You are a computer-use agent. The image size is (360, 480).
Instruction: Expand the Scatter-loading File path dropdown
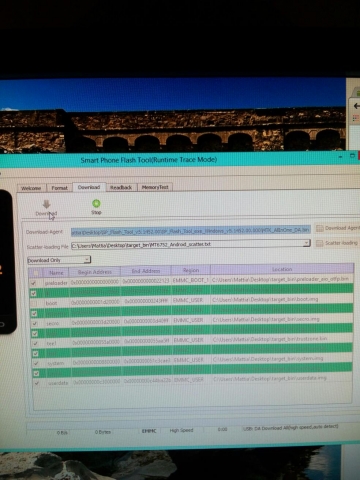306,243
